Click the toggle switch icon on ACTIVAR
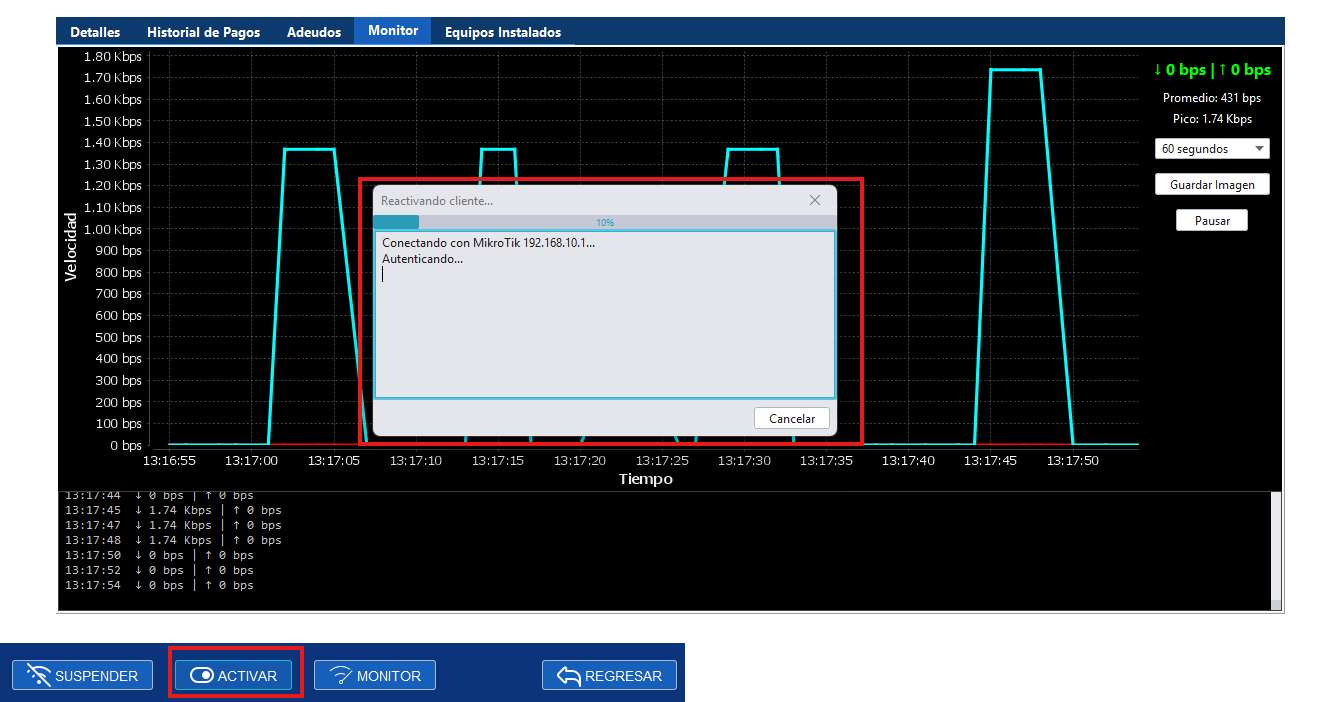Viewport: 1332px width, 702px height. (201, 676)
